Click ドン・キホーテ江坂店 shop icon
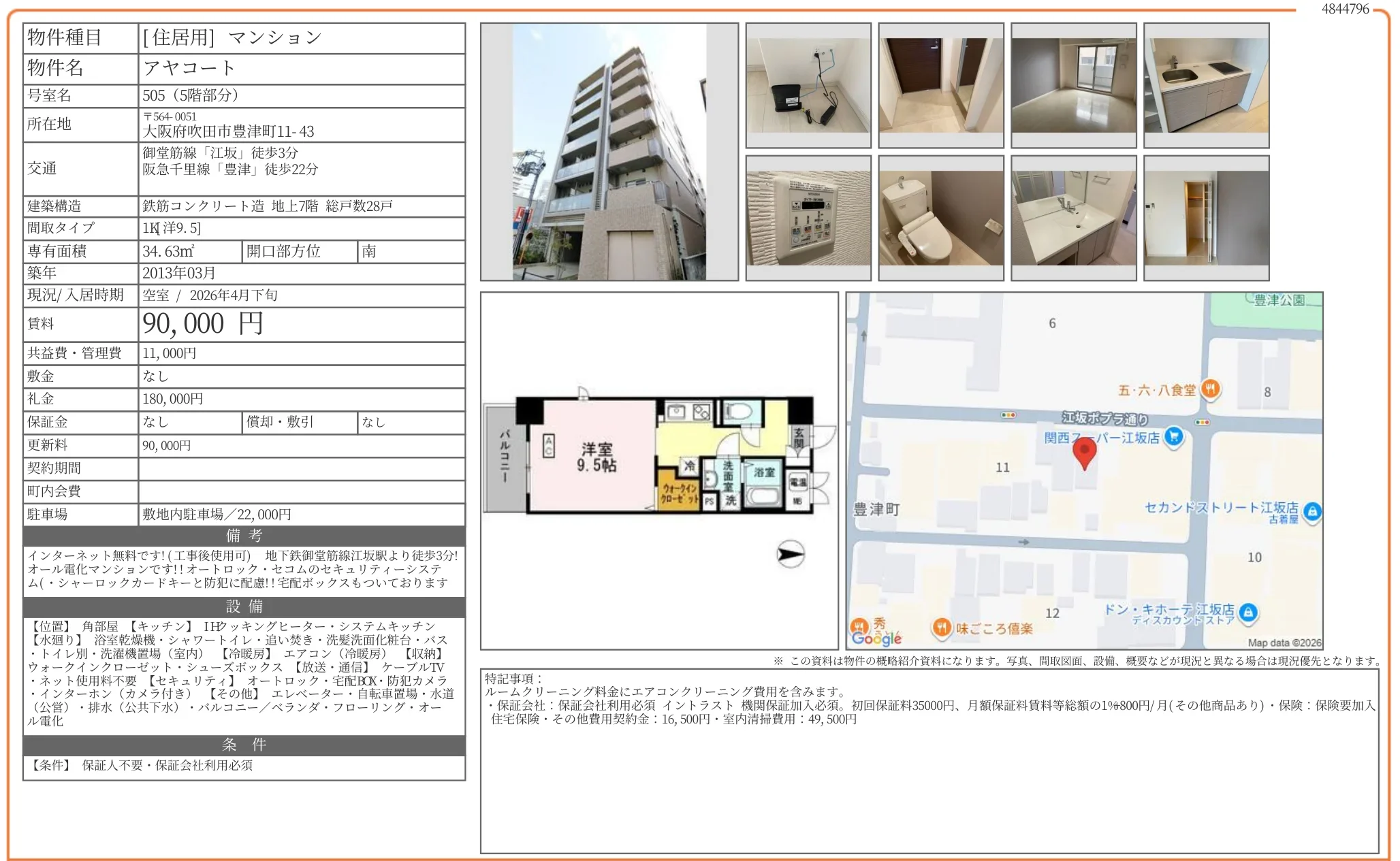 pyautogui.click(x=1247, y=612)
